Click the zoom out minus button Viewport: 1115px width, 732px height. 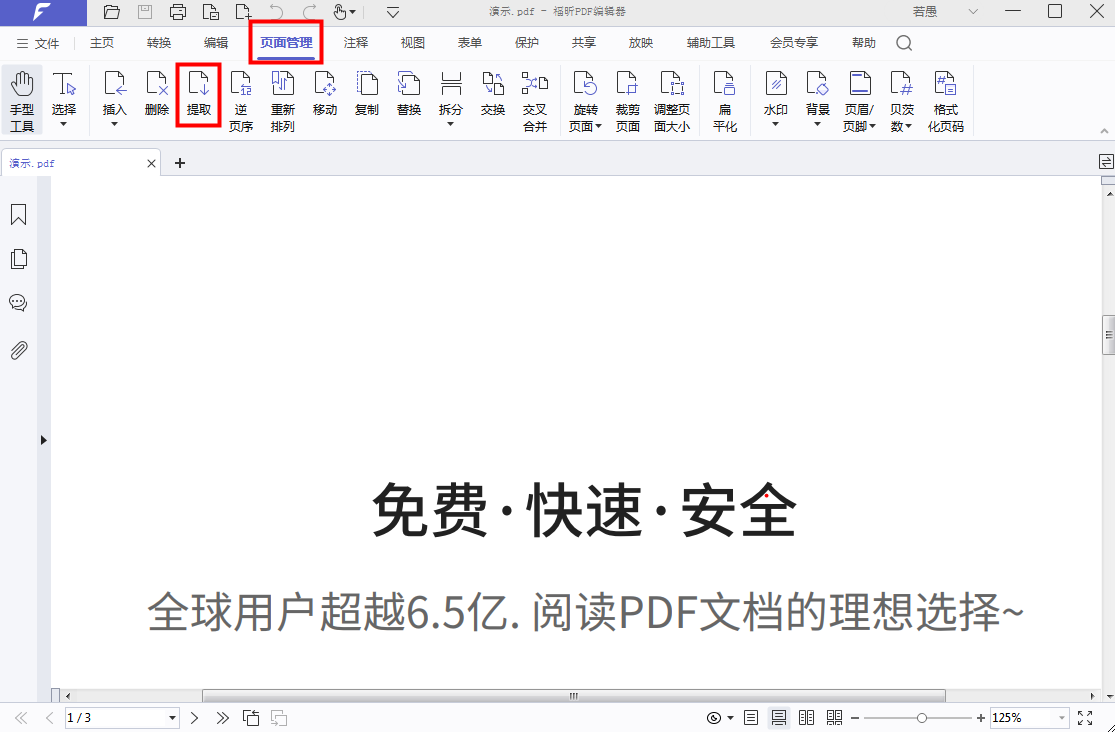point(855,718)
